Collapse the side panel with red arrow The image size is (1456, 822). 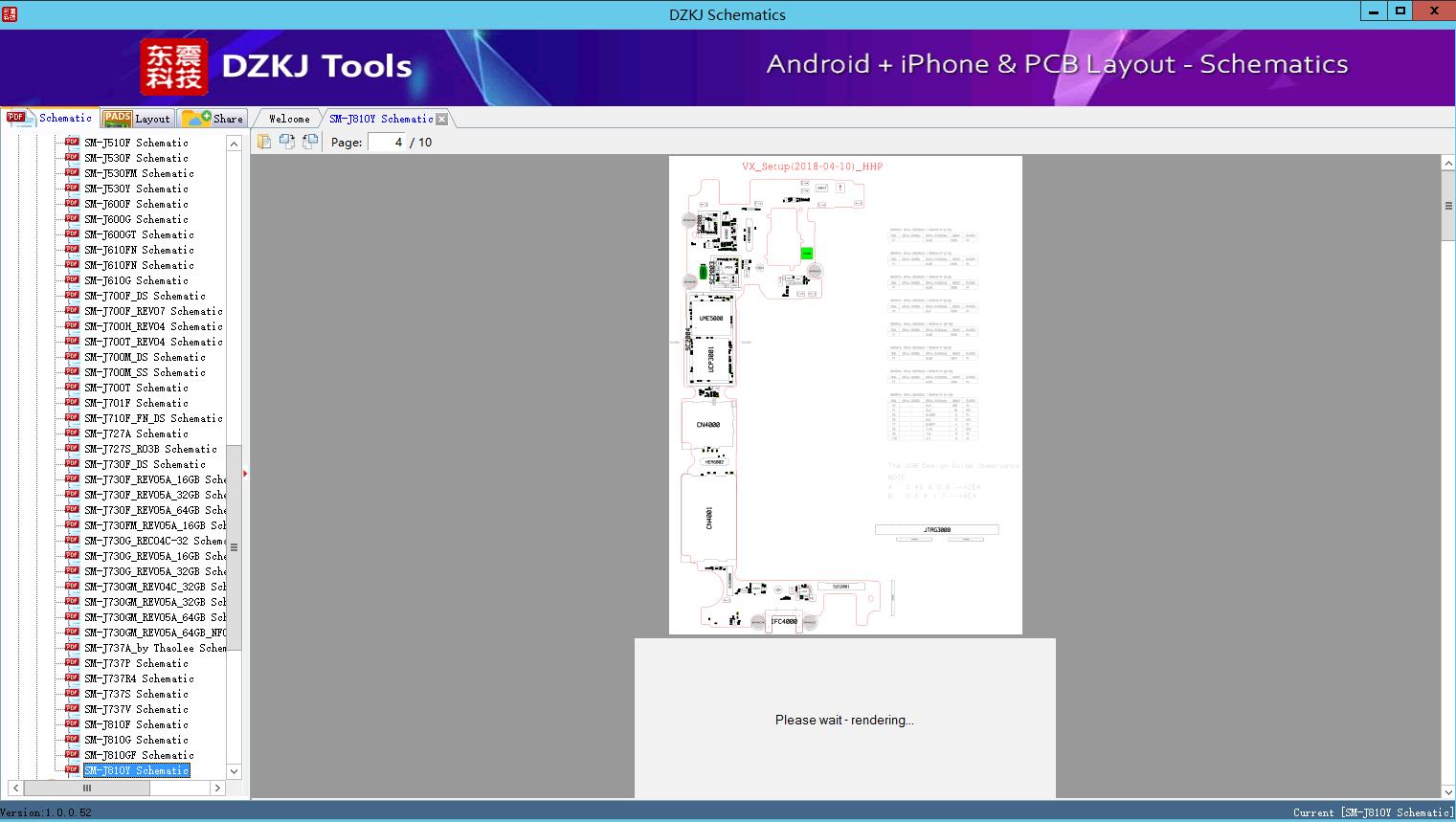click(x=245, y=473)
